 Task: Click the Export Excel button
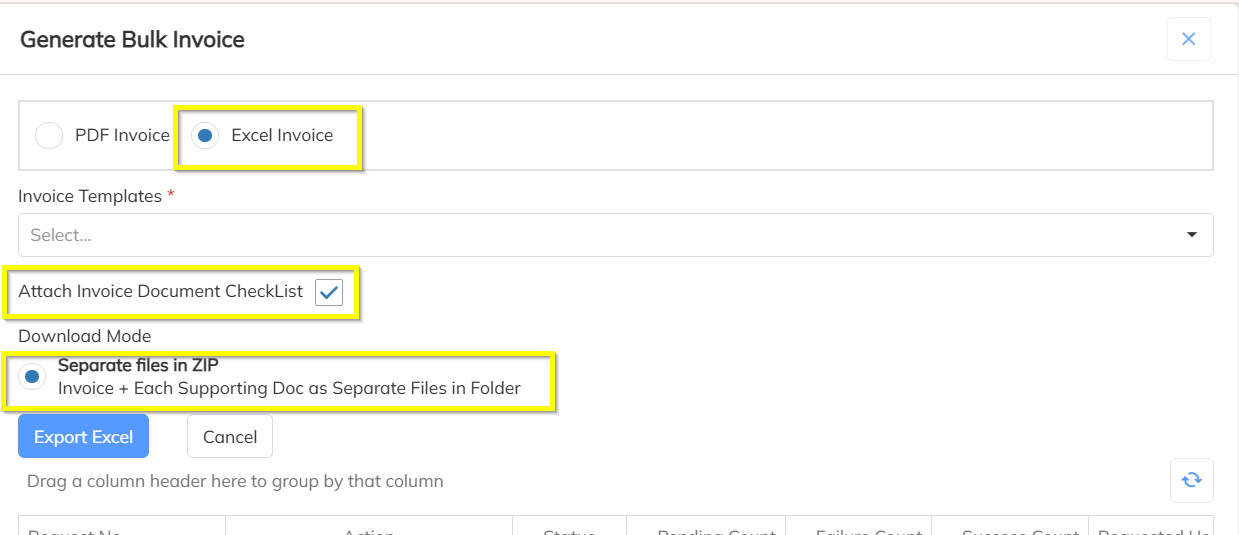83,437
